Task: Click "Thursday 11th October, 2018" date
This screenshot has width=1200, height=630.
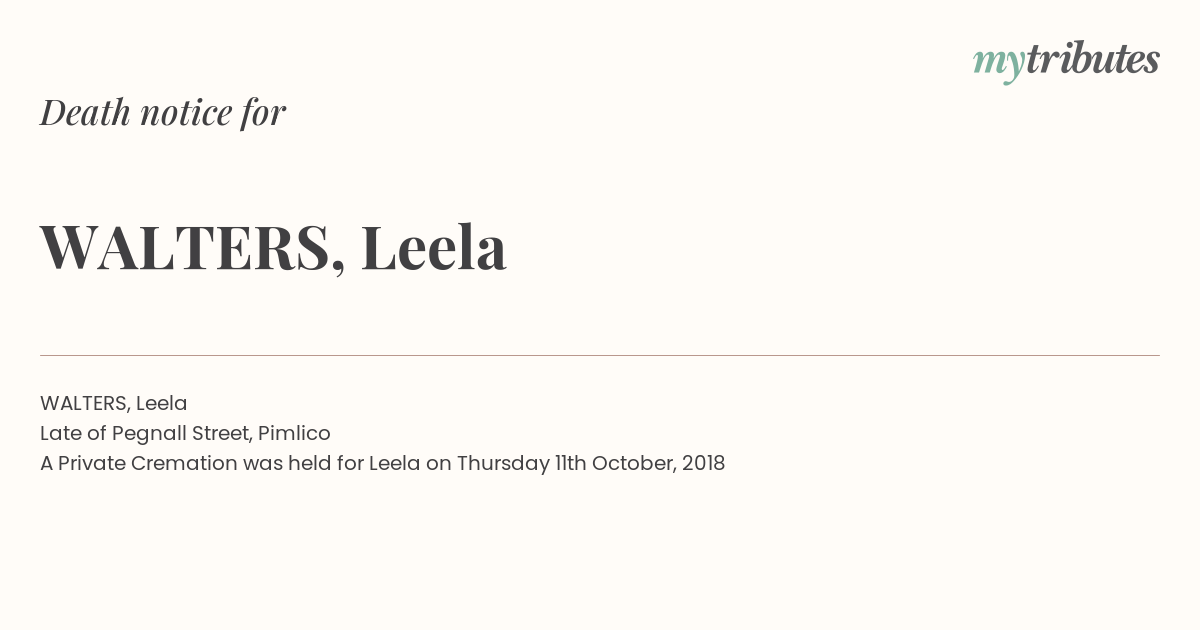Action: click(591, 463)
